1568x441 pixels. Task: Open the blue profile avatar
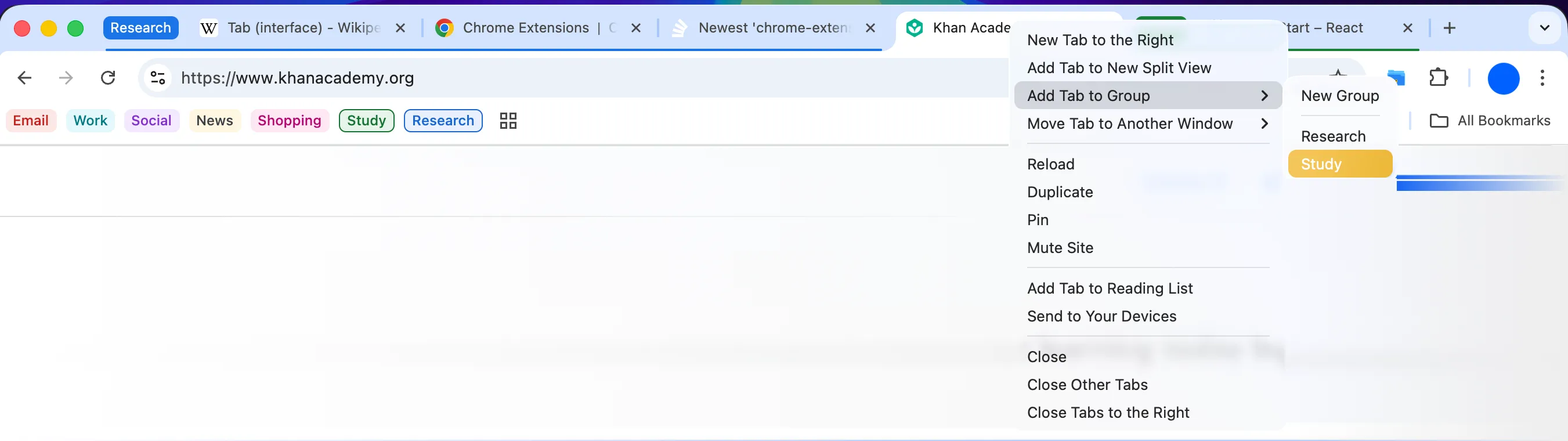click(x=1503, y=78)
